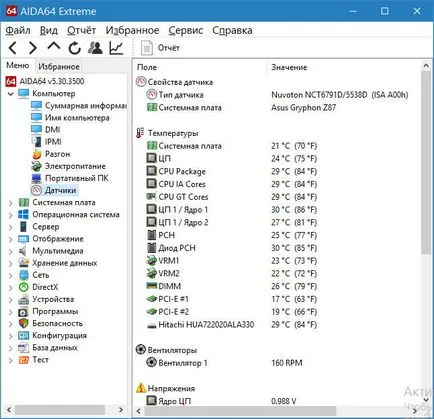This screenshot has width=434, height=419.
Task: Click the Back navigation arrow in toolbar
Action: [x=13, y=48]
